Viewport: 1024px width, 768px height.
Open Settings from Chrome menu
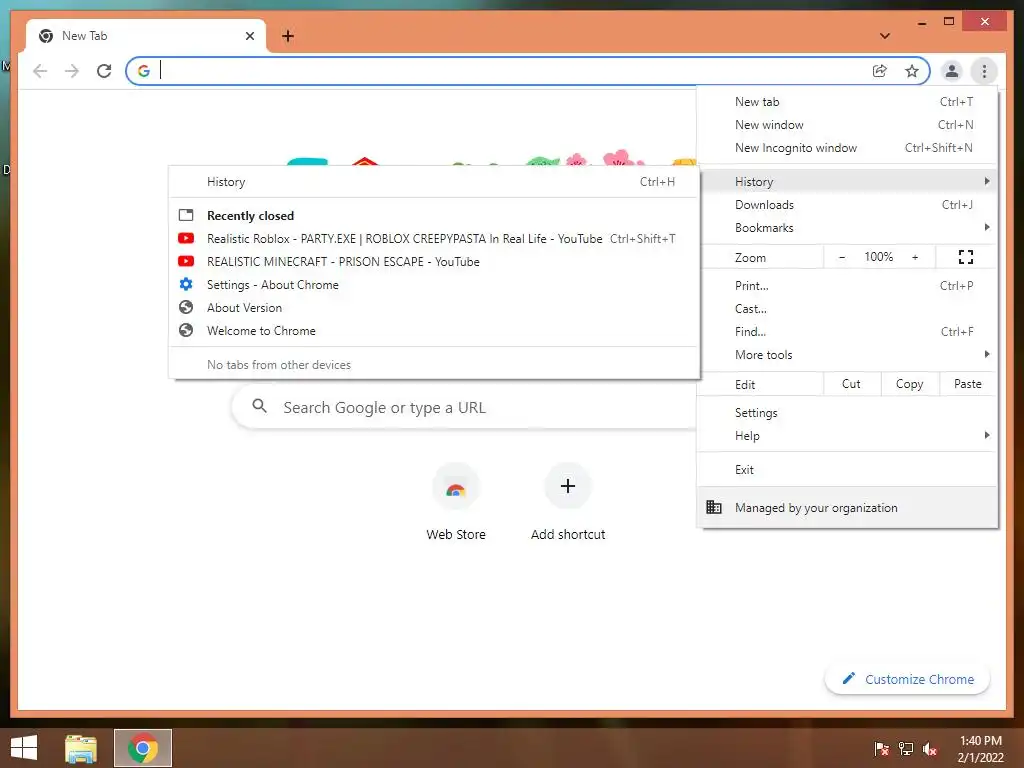point(847,413)
